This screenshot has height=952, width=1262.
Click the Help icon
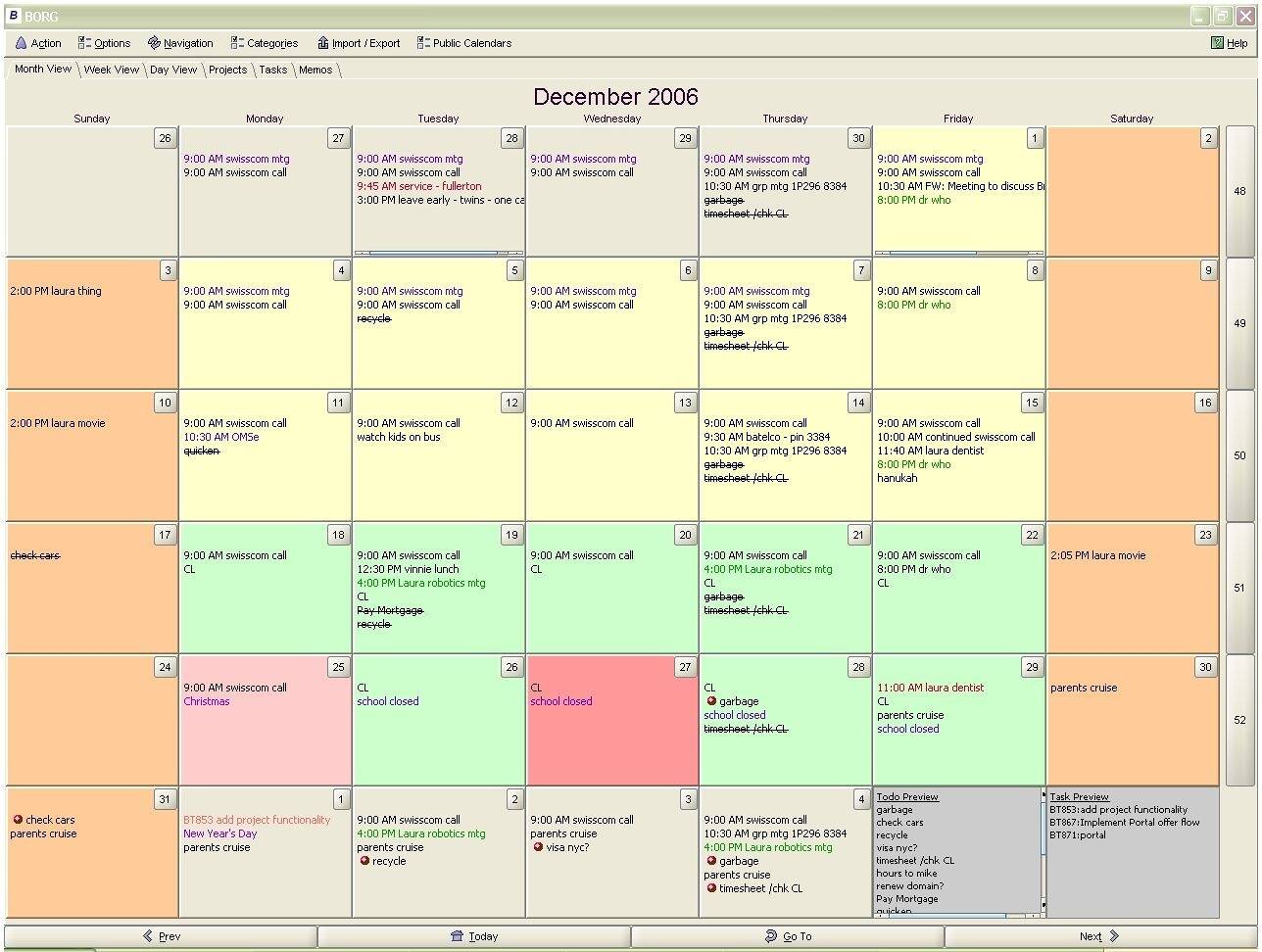pyautogui.click(x=1217, y=43)
